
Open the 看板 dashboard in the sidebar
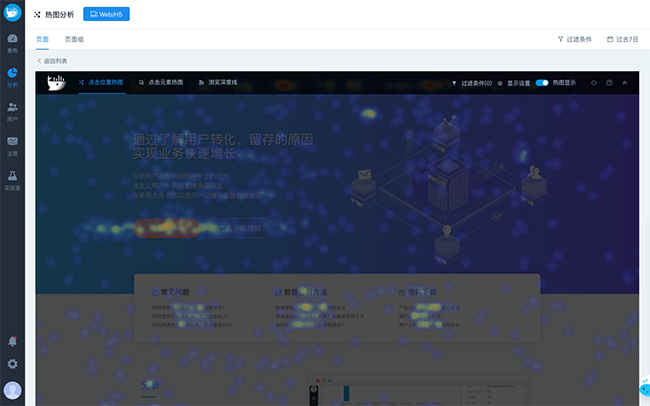pyautogui.click(x=12, y=43)
